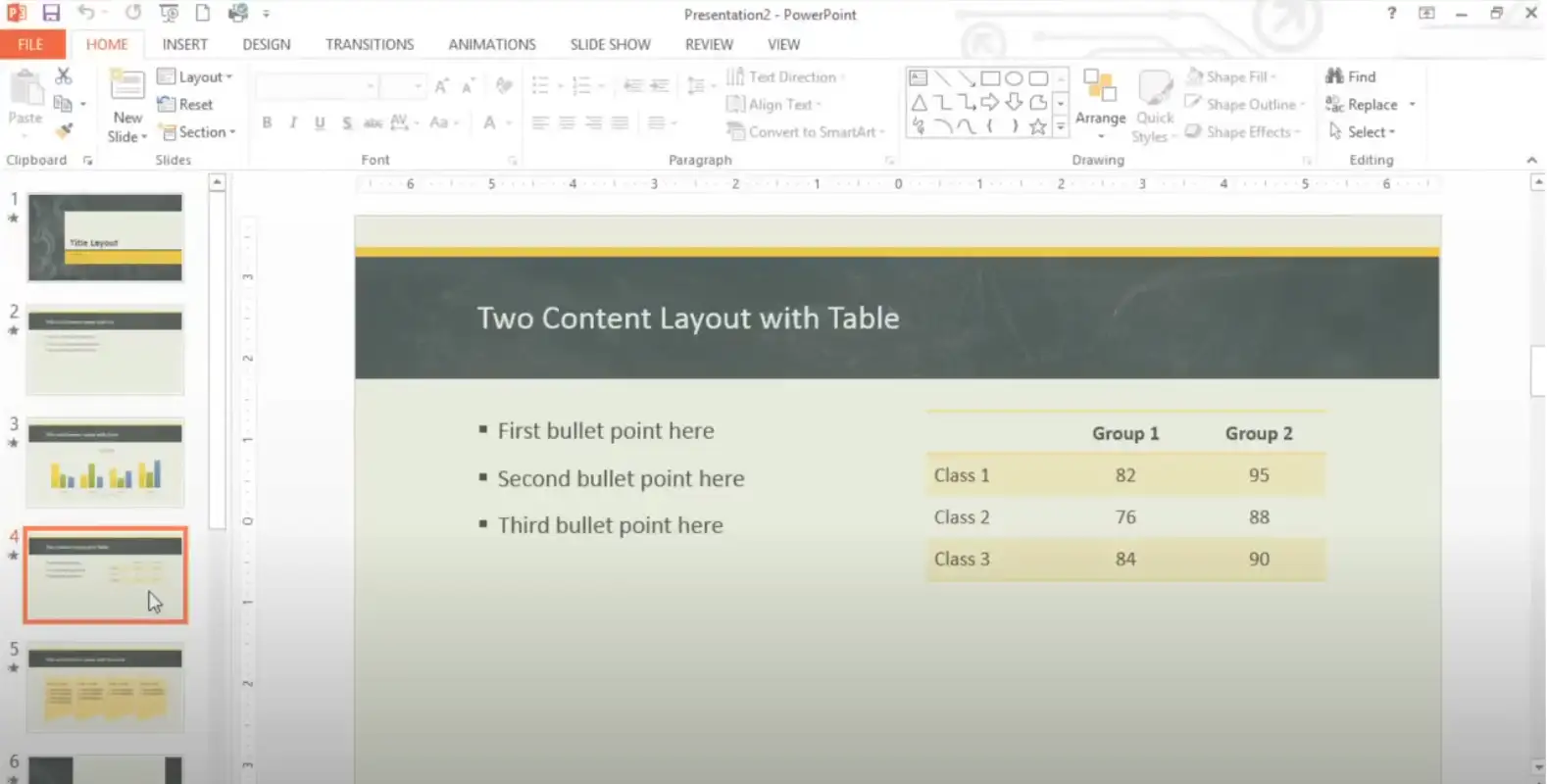Open the Layout dropdown
1547x784 pixels.
tap(195, 76)
